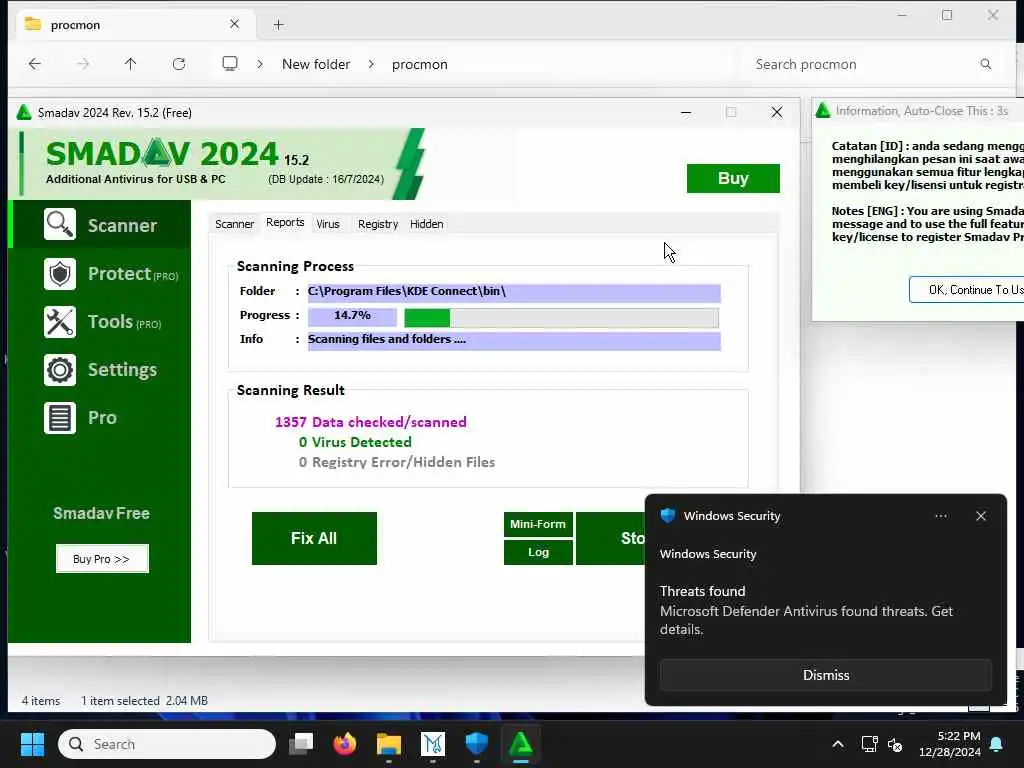Screen dimensions: 1024x768
Task: Click the network icon in system tray
Action: (x=869, y=744)
